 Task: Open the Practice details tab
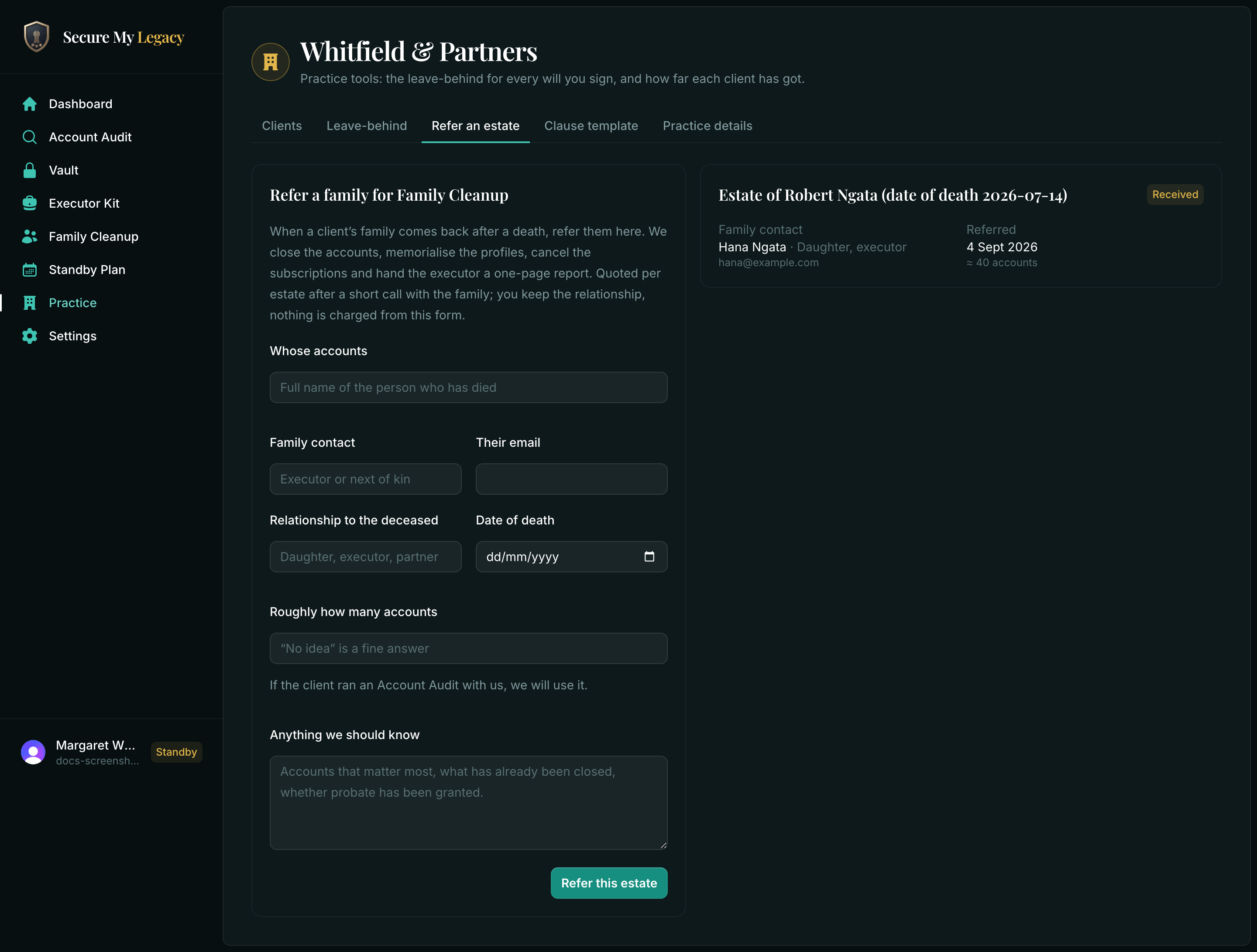point(707,126)
